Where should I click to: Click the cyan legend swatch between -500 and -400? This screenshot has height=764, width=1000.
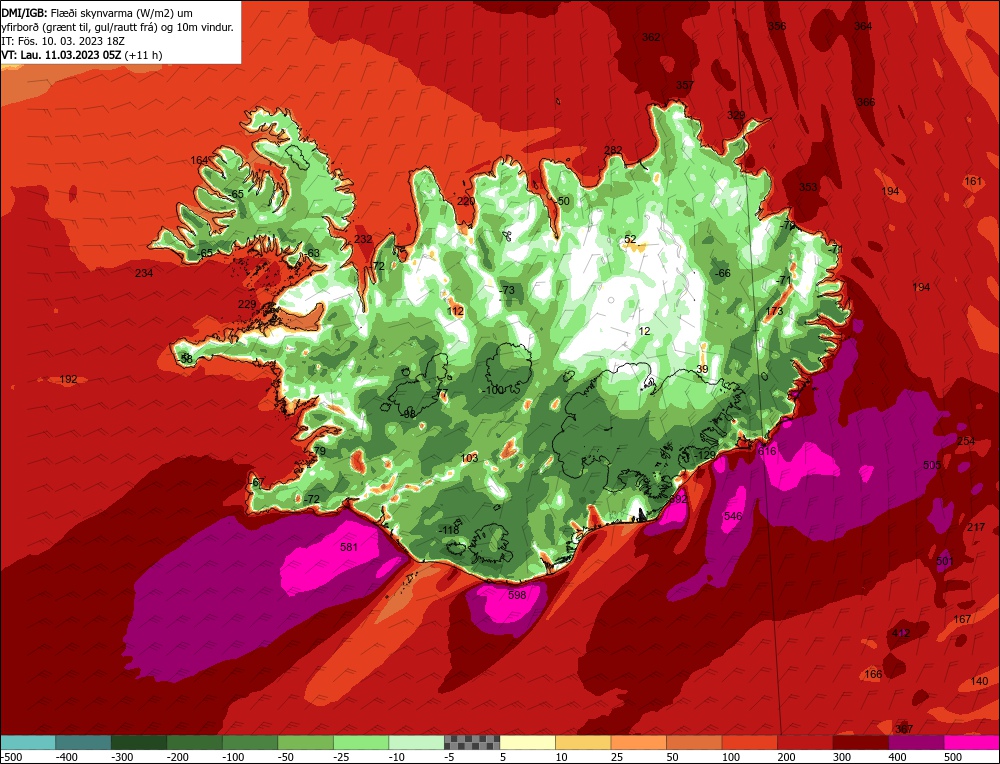coord(28,743)
